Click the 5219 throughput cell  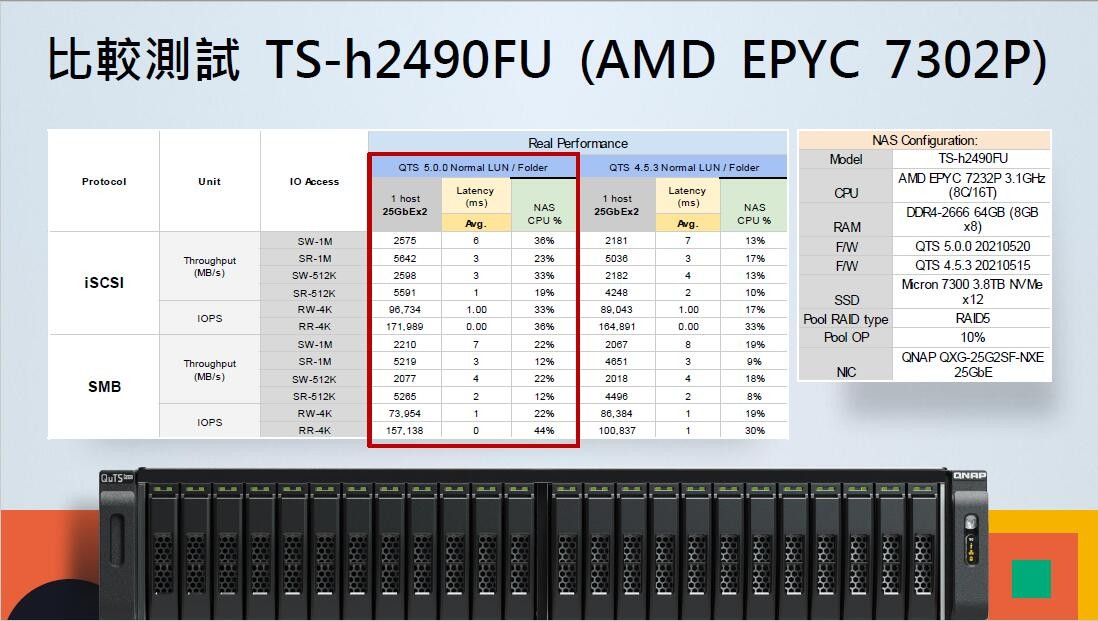[405, 361]
